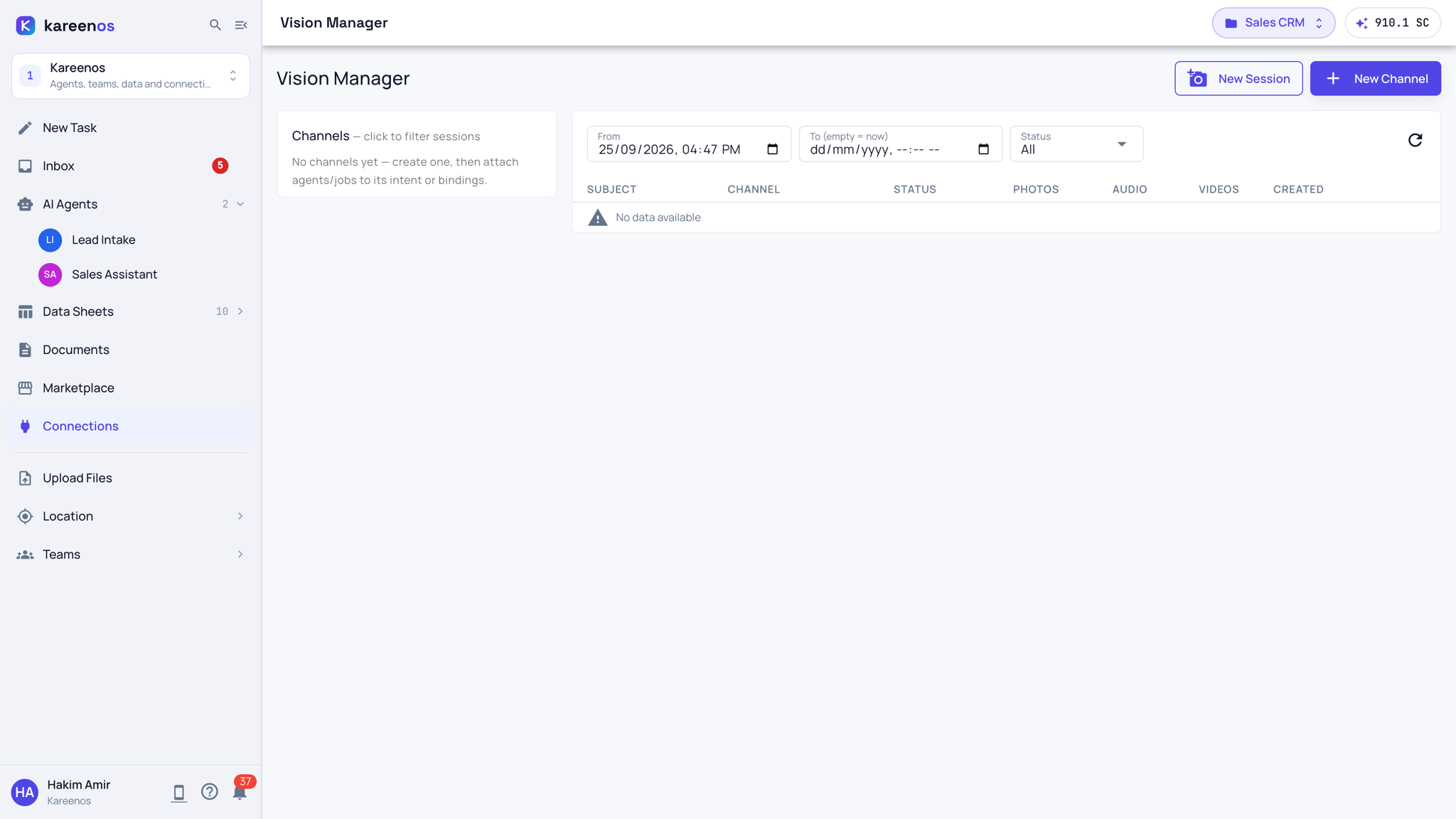Click the Lead Intake LI avatar
The width and height of the screenshot is (1456, 819).
50,240
